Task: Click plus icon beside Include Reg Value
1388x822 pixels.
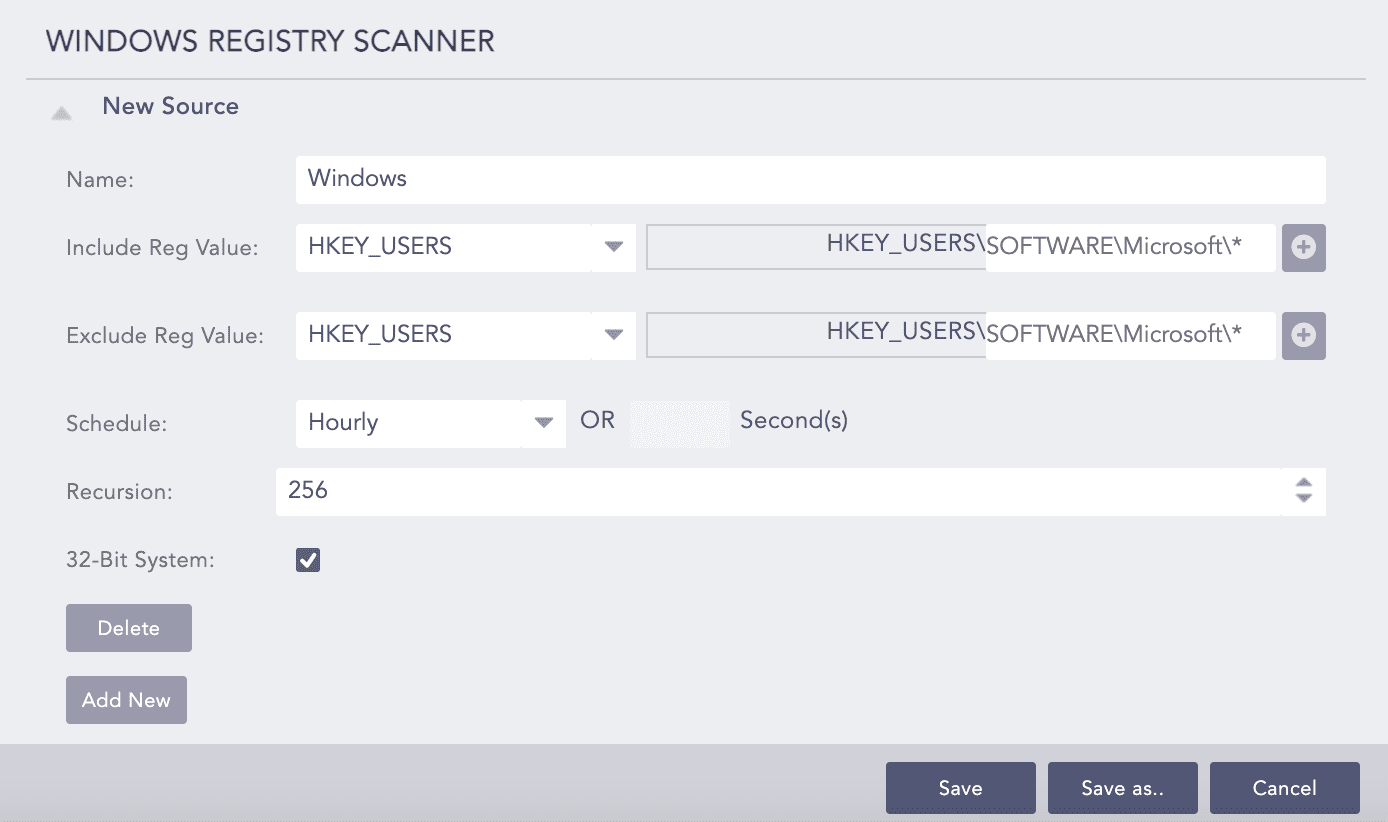Action: 1303,248
